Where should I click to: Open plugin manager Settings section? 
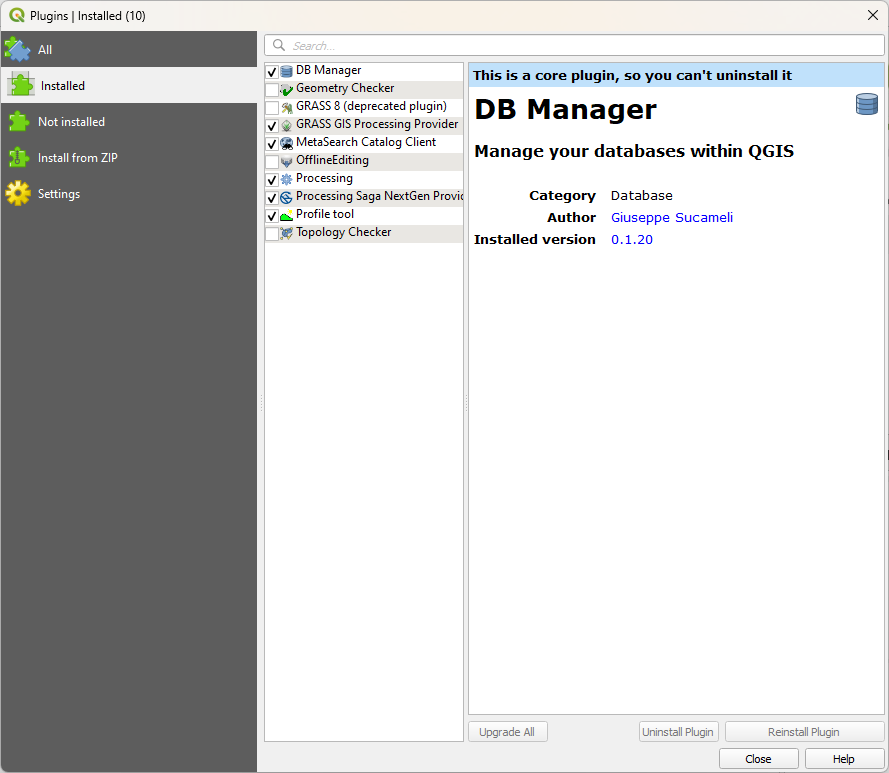pyautogui.click(x=58, y=194)
